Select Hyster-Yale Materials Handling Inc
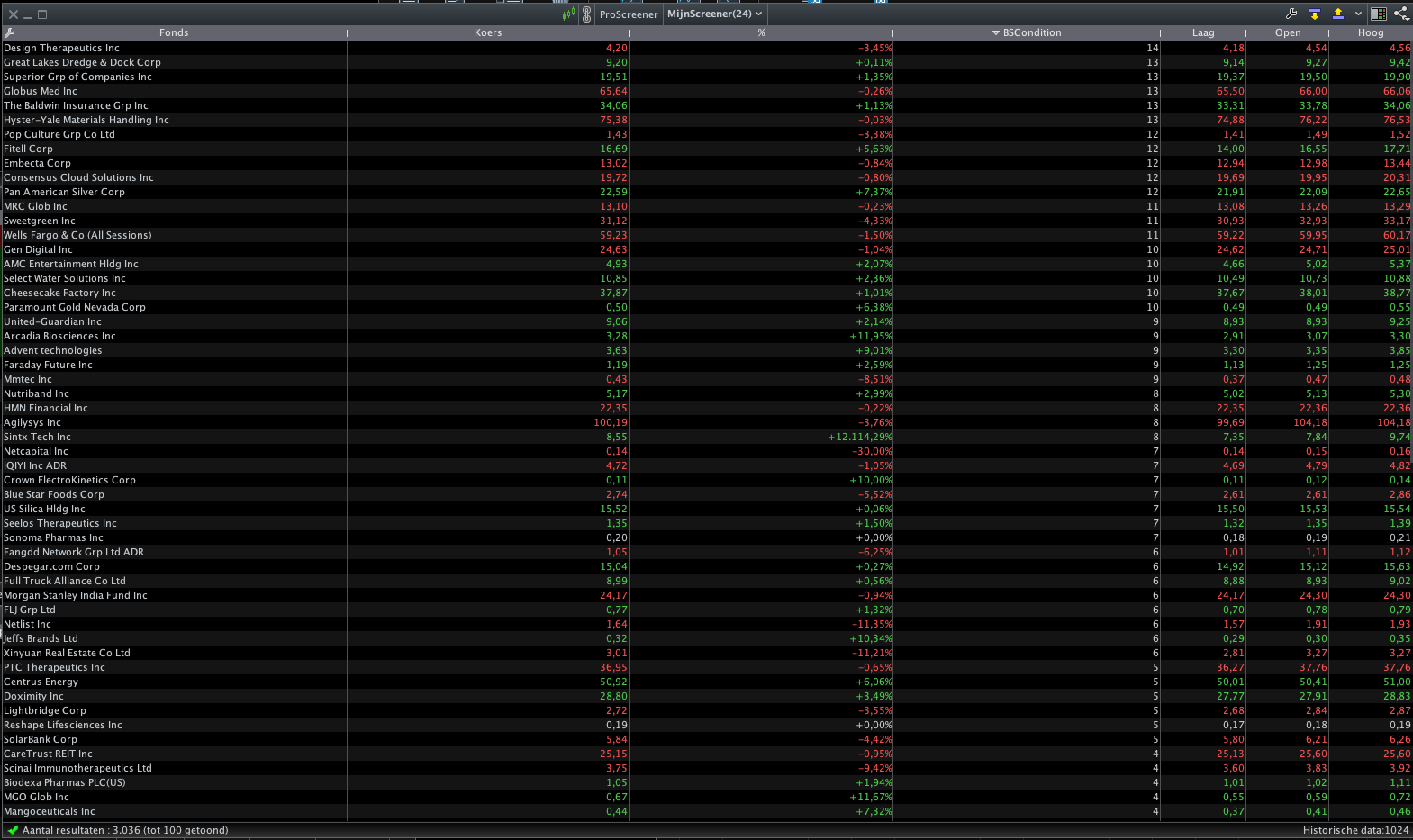The width and height of the screenshot is (1413, 840). 706,120
